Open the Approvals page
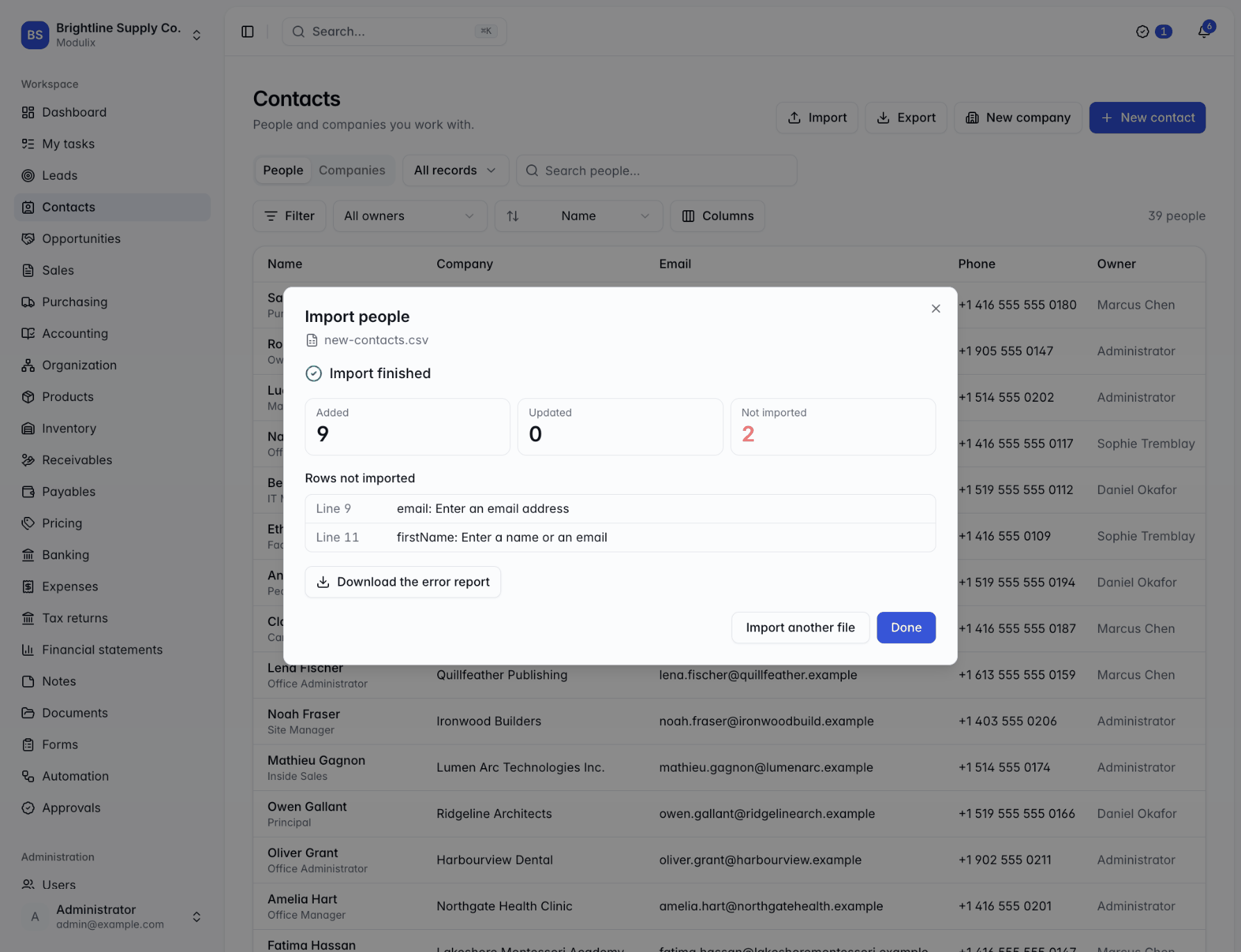1241x952 pixels. tap(112, 808)
